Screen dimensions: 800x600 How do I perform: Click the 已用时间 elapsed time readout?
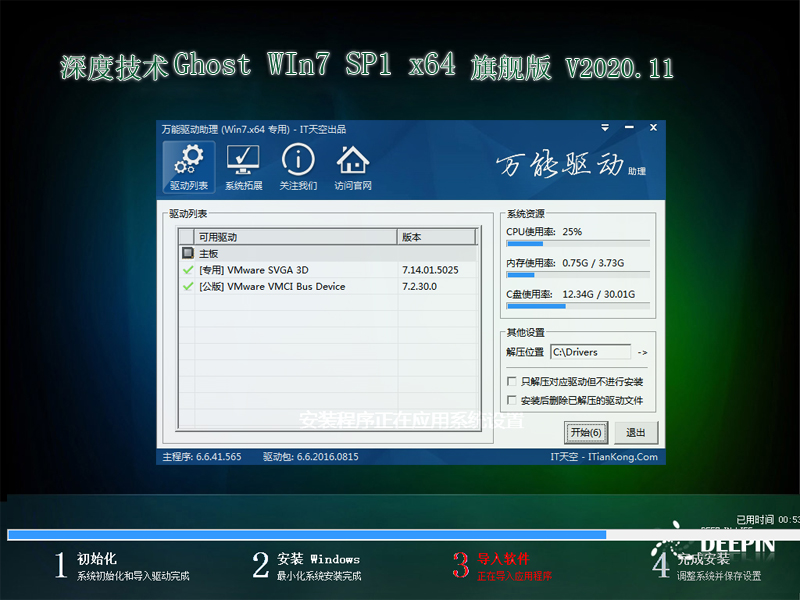768,519
